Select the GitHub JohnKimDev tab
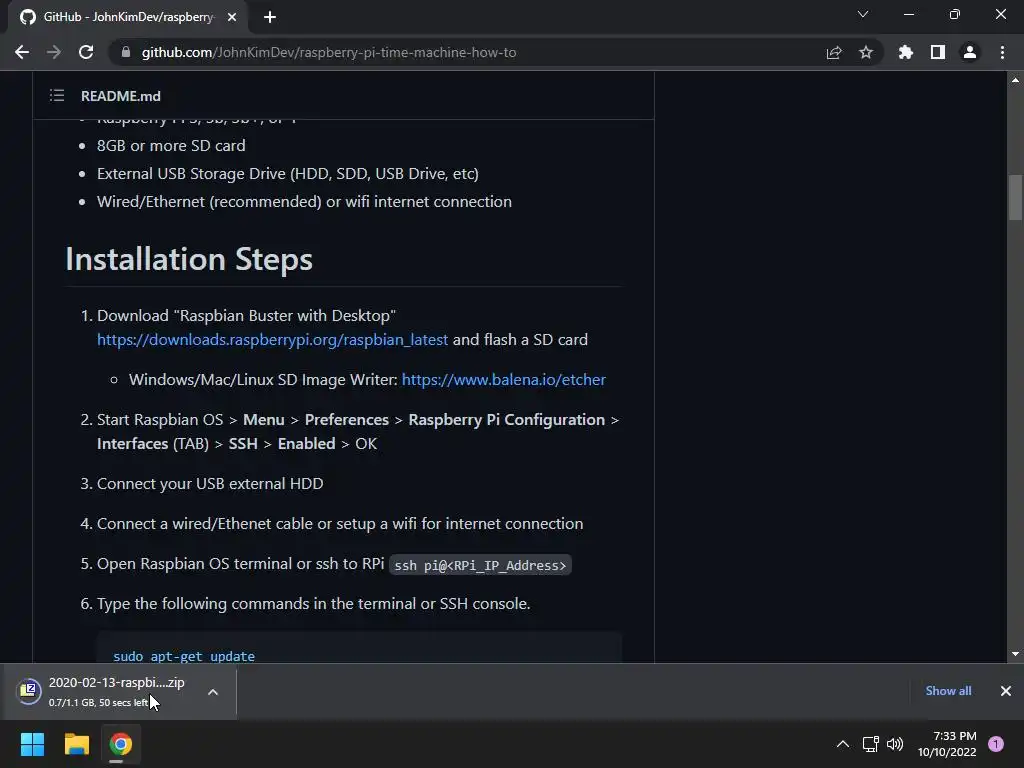The image size is (1024, 768). point(127,17)
